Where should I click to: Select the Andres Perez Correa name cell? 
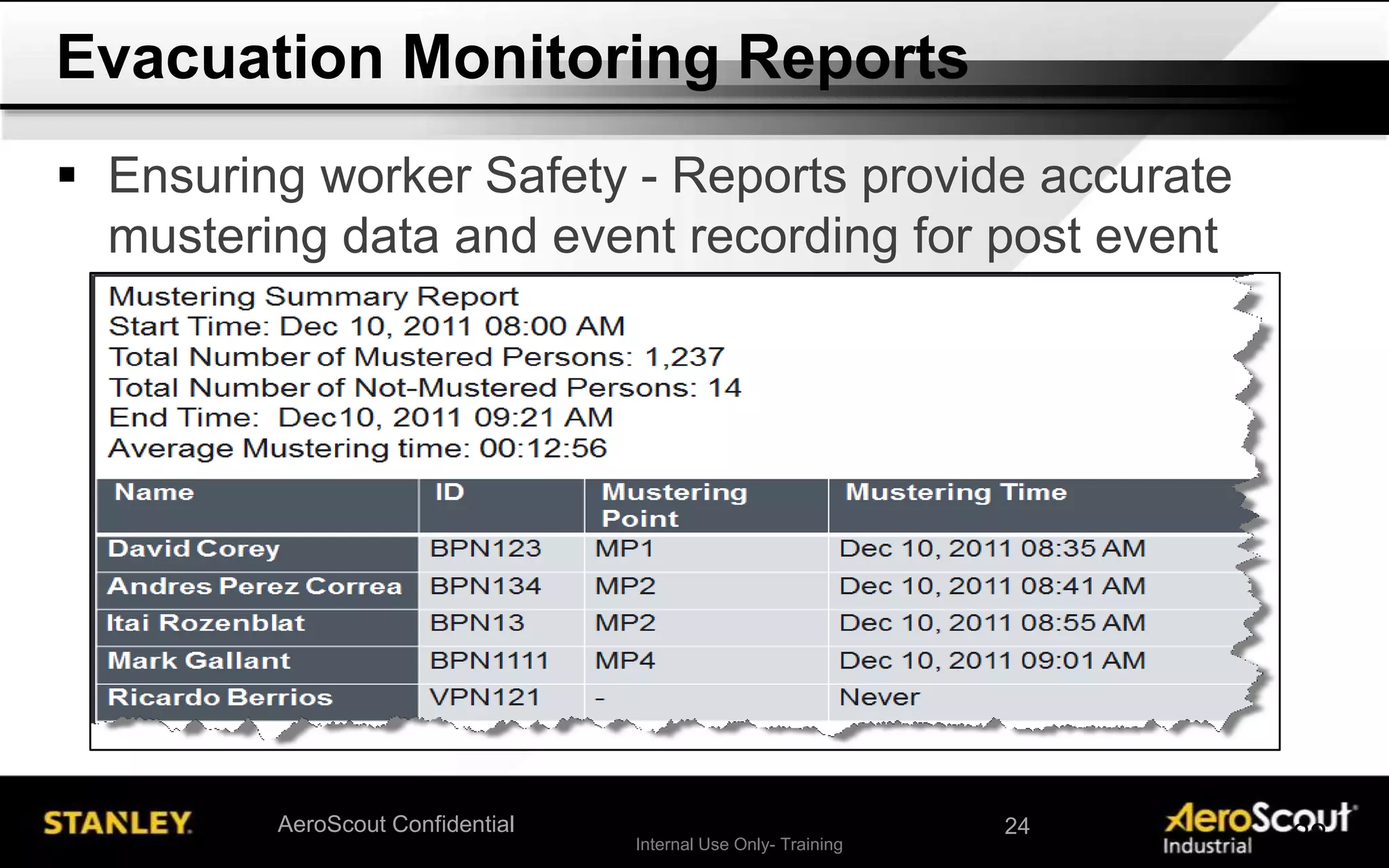tap(257, 590)
